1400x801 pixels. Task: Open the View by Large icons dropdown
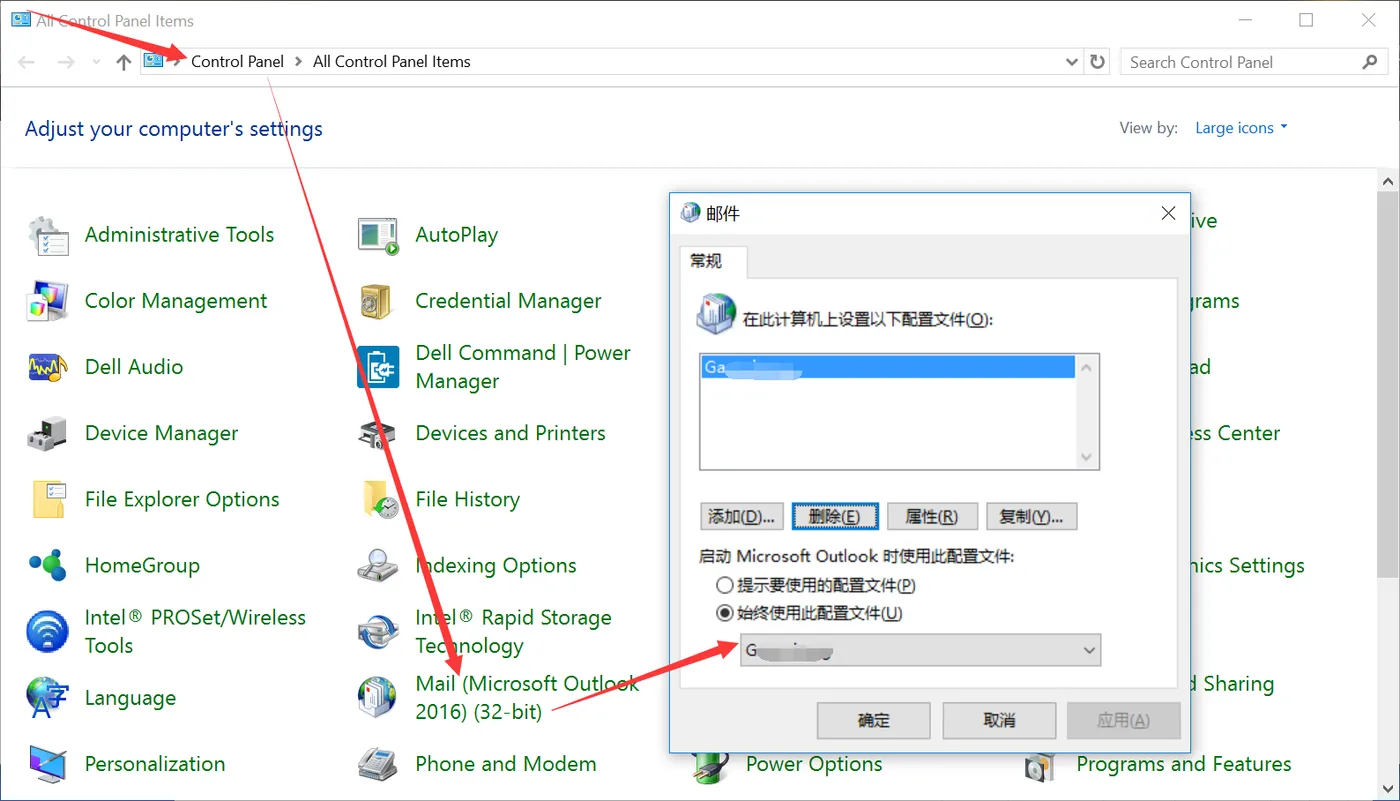click(1241, 128)
